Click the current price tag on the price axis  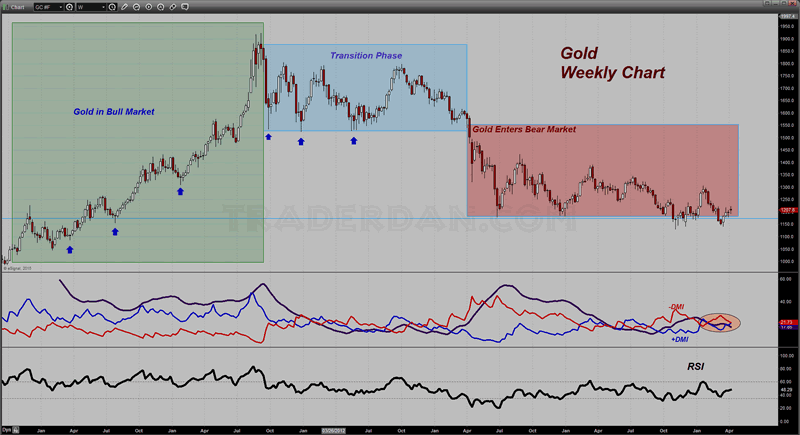788,210
